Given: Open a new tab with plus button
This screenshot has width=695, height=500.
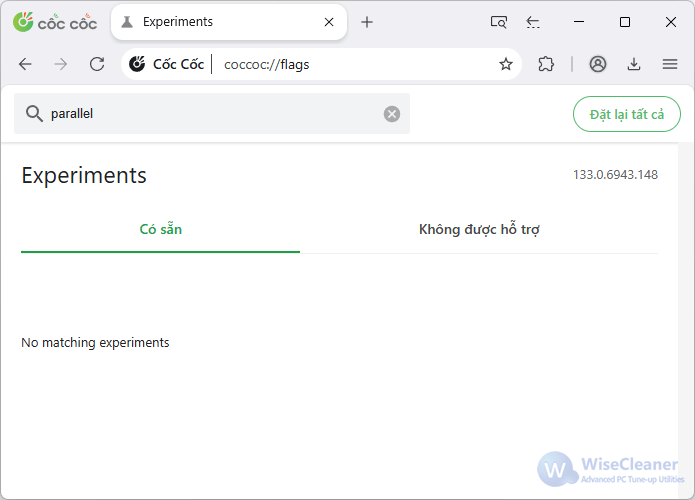Looking at the screenshot, I should click(367, 22).
